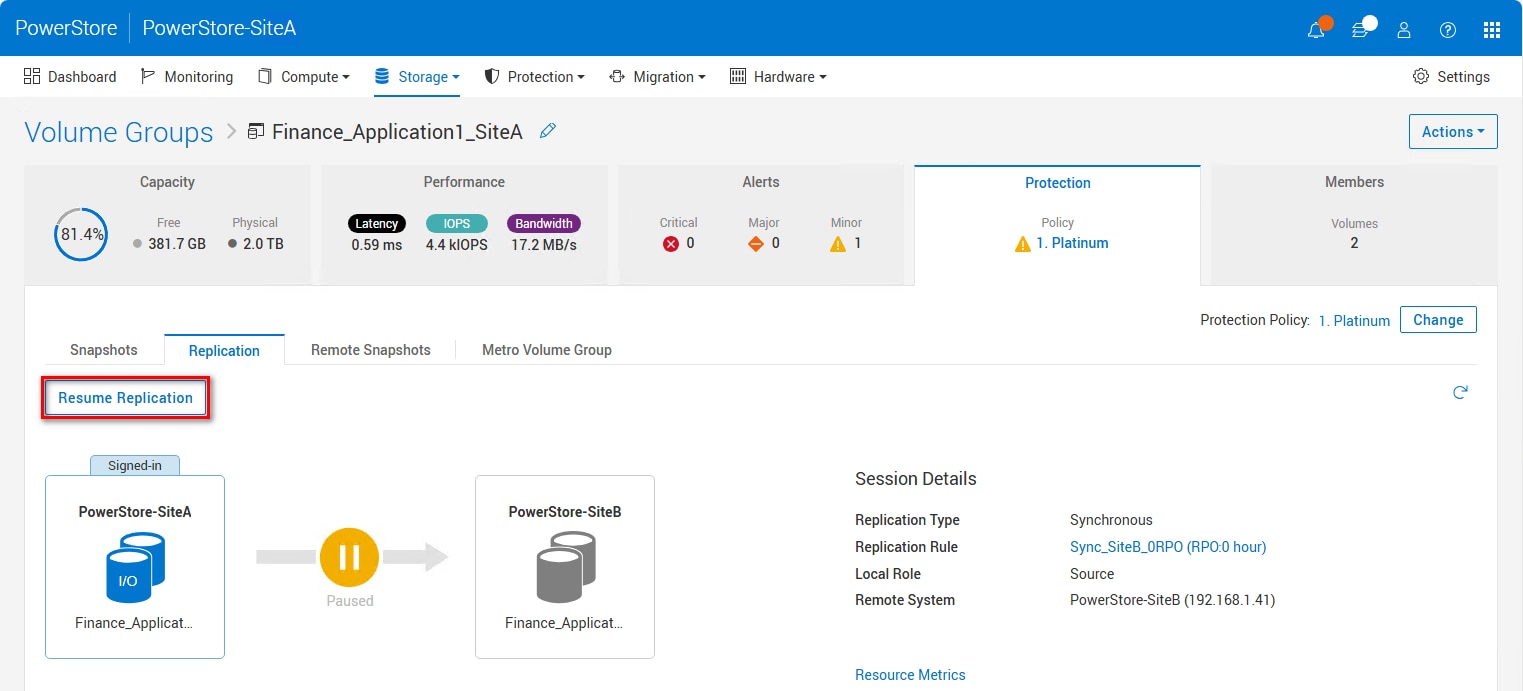Open the 1. Platinum protection policy link

click(x=1354, y=321)
